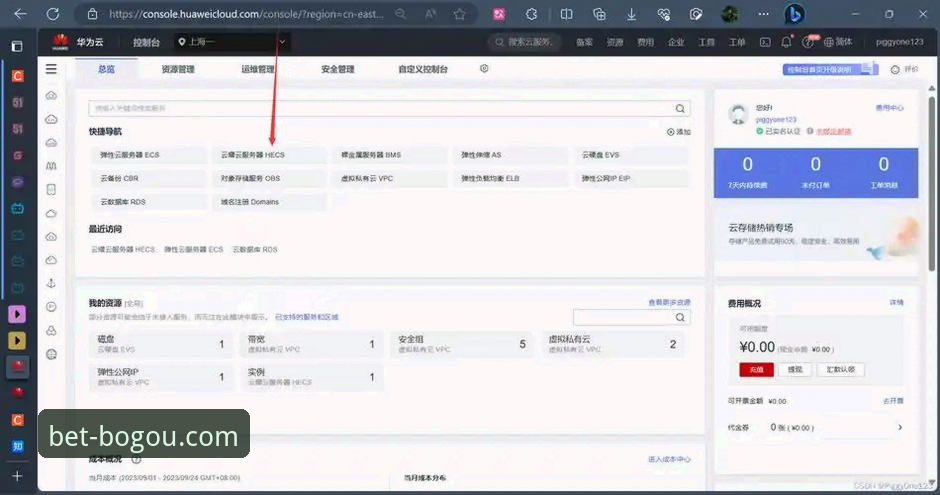
Task: Add page to favorites with star icon
Action: (x=459, y=14)
